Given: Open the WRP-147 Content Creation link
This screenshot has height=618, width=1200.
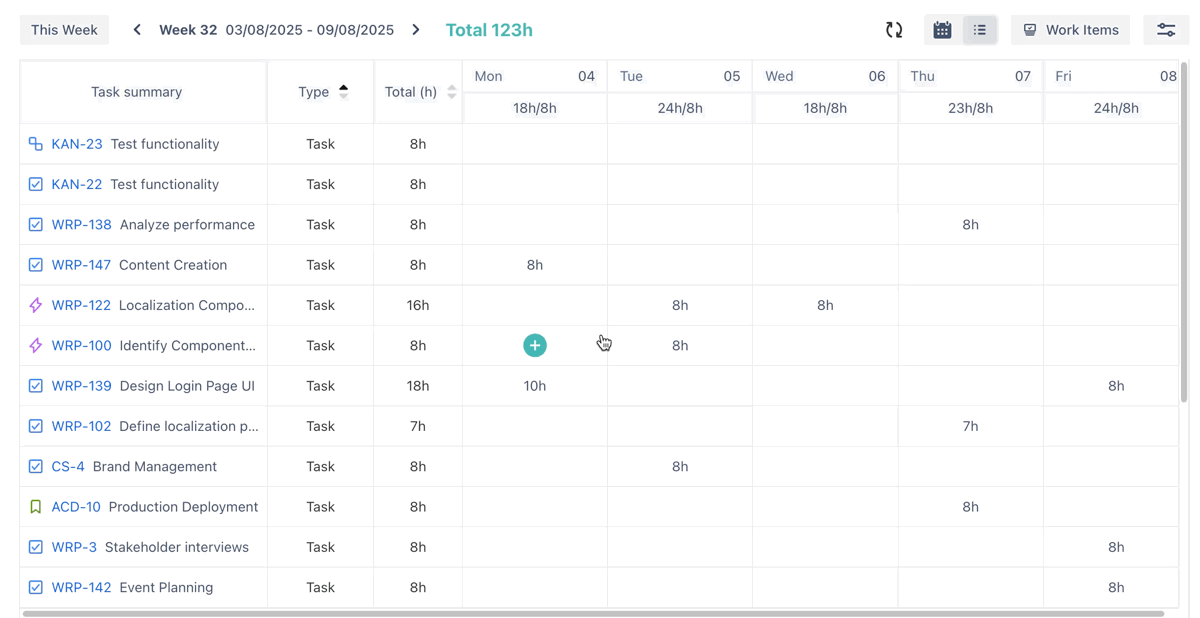Looking at the screenshot, I should pyautogui.click(x=81, y=265).
